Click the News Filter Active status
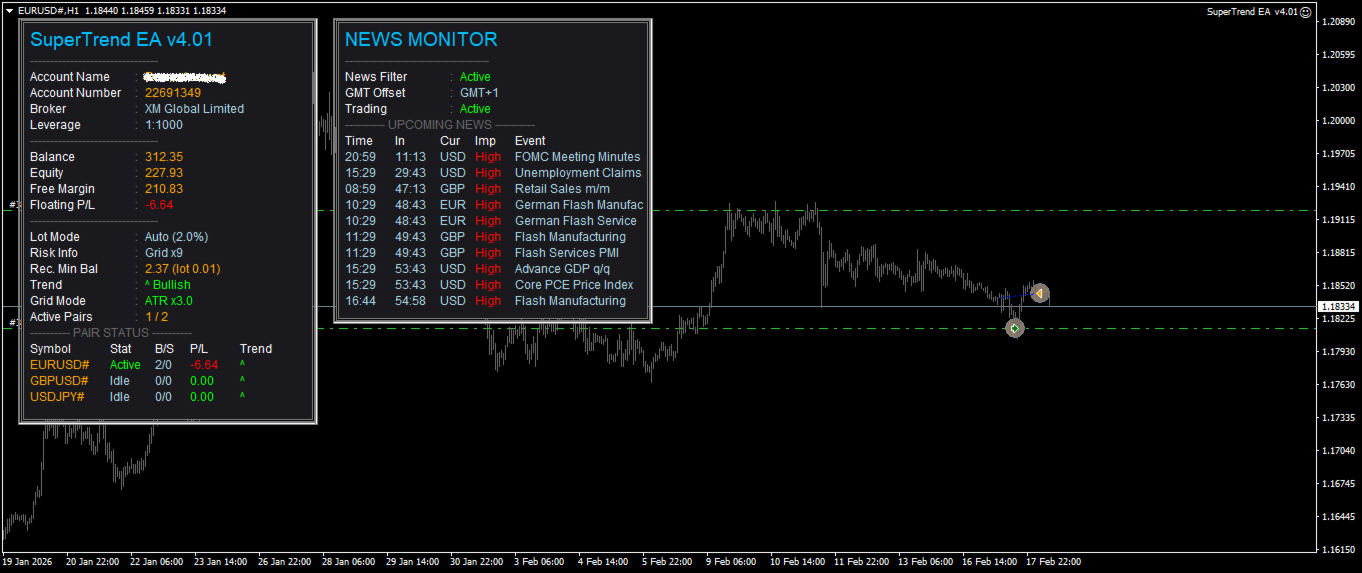 click(x=475, y=77)
